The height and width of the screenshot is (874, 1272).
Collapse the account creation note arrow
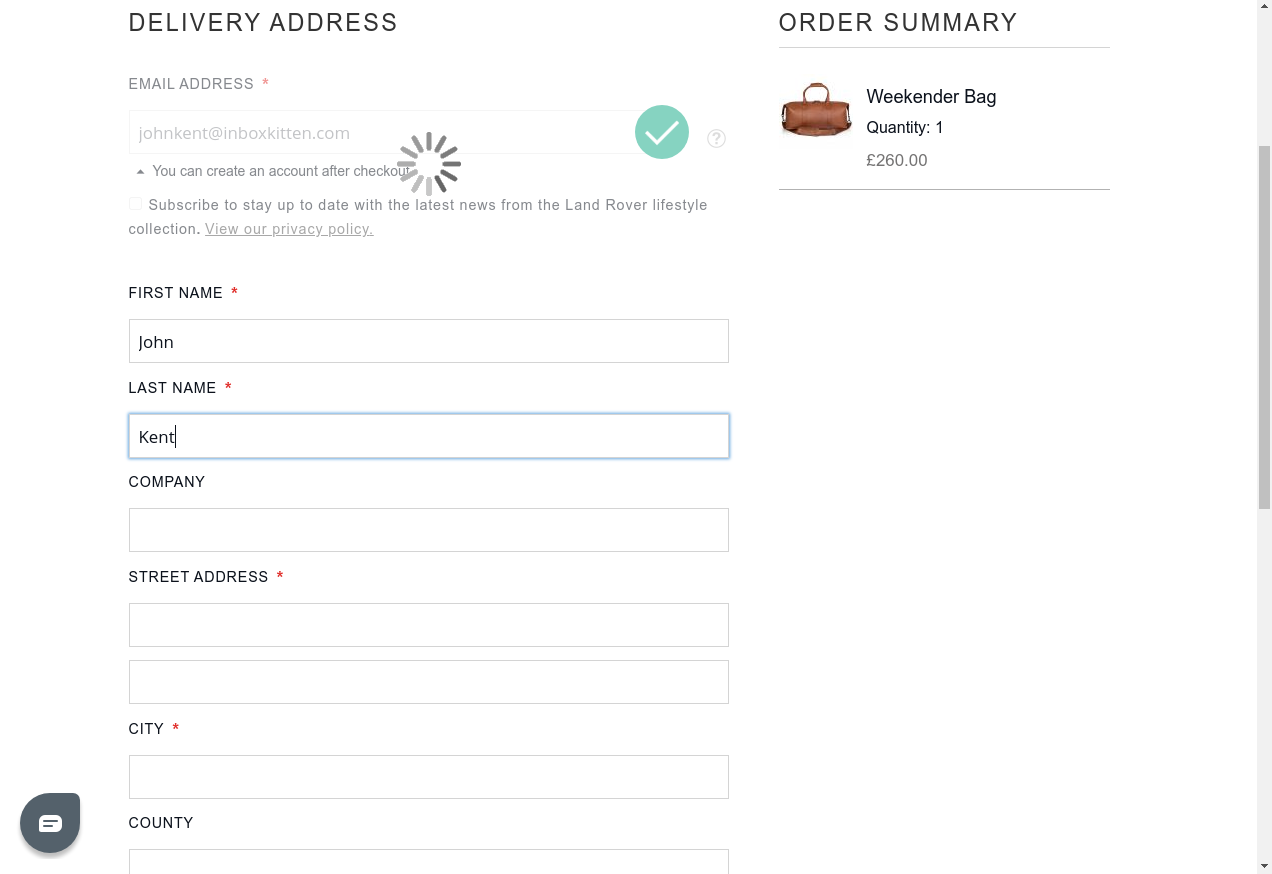point(140,172)
